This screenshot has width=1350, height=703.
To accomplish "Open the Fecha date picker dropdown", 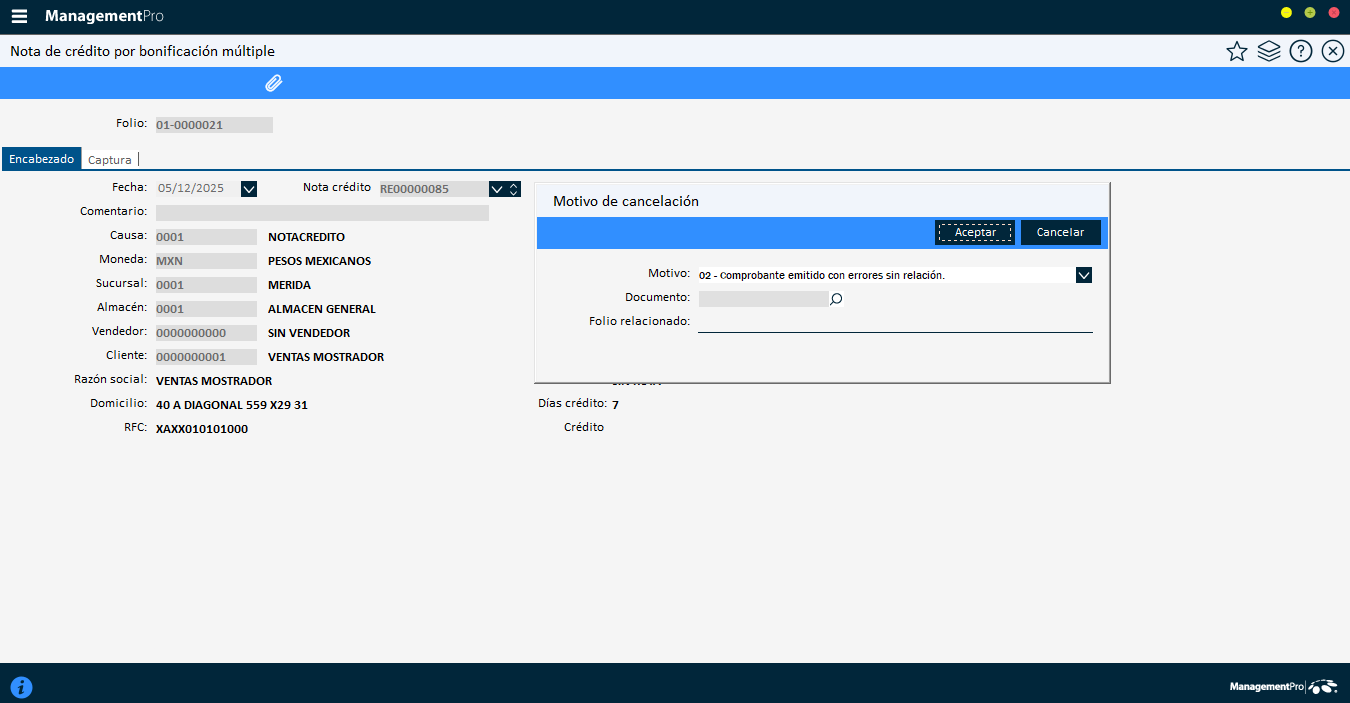I will [249, 188].
